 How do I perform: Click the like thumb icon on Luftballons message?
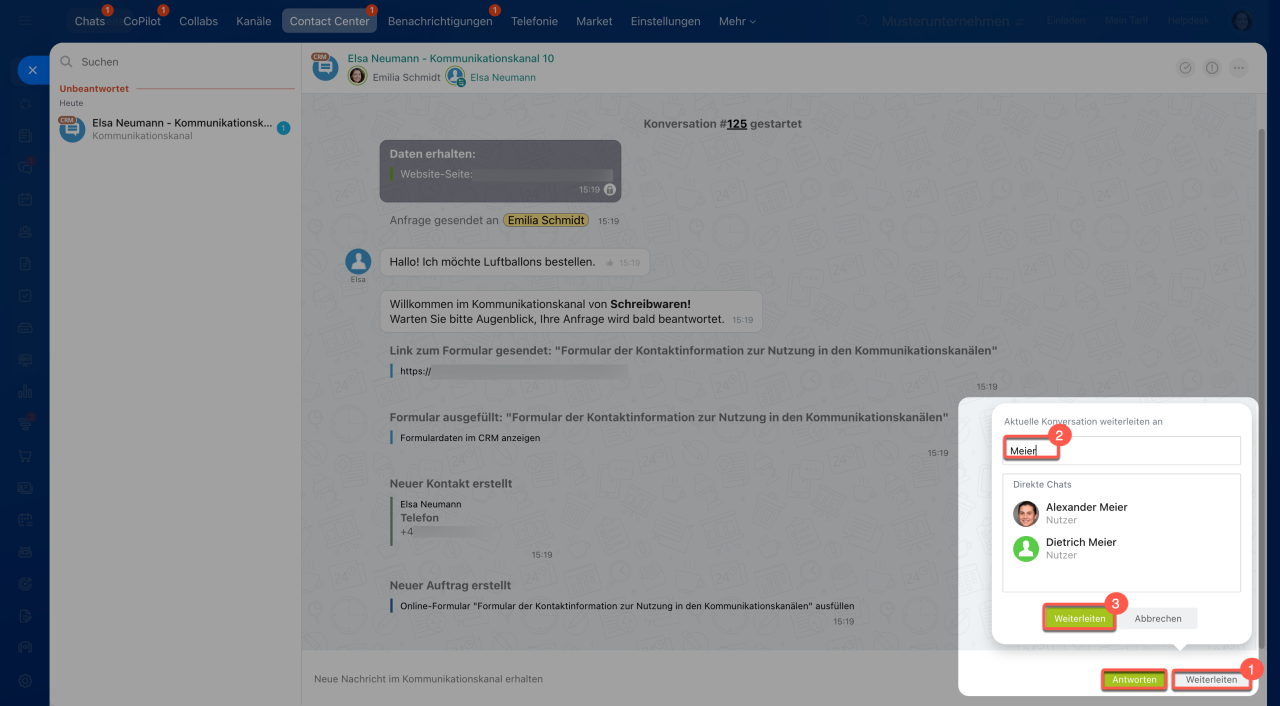click(x=609, y=263)
